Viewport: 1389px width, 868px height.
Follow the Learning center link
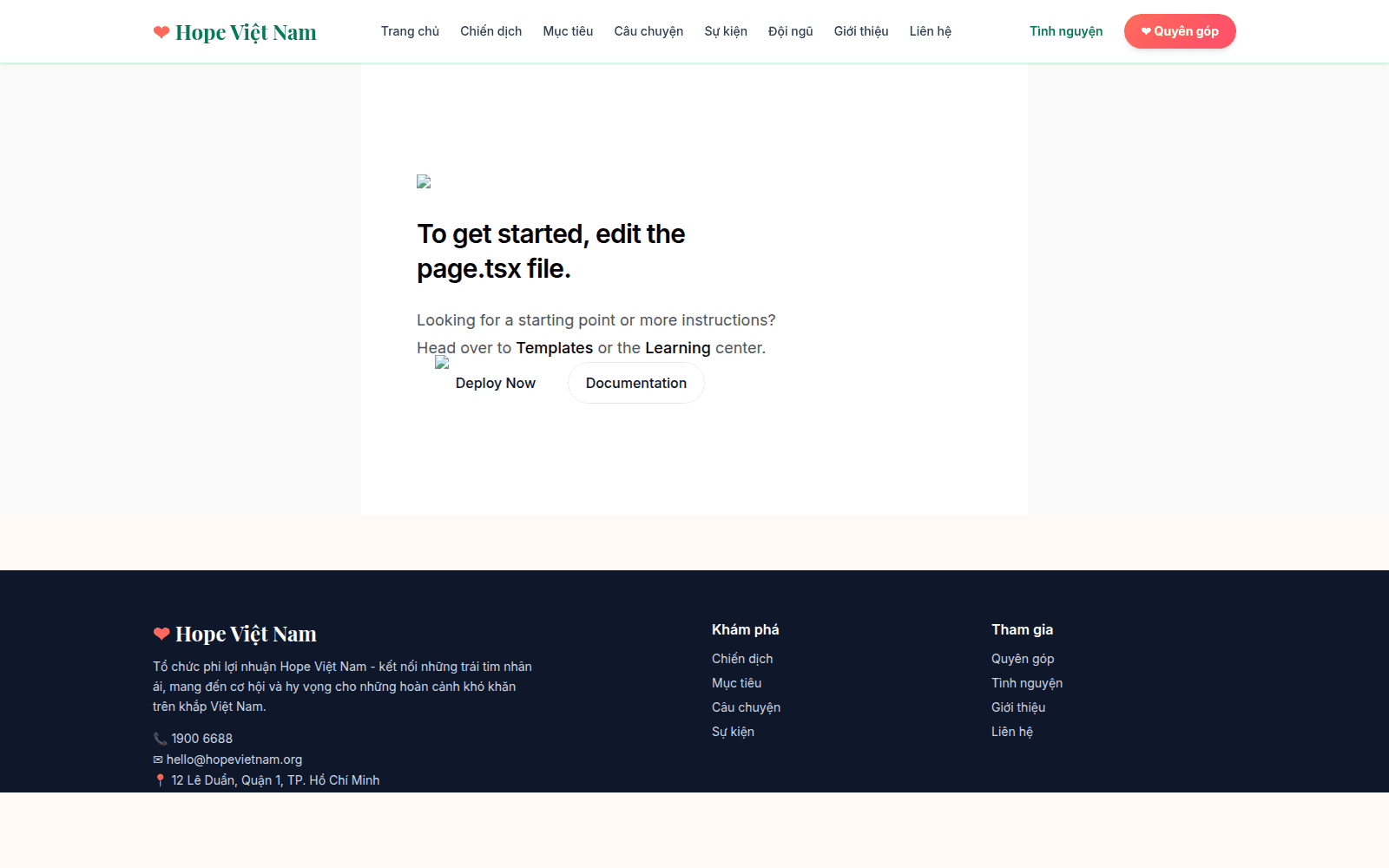click(x=677, y=348)
